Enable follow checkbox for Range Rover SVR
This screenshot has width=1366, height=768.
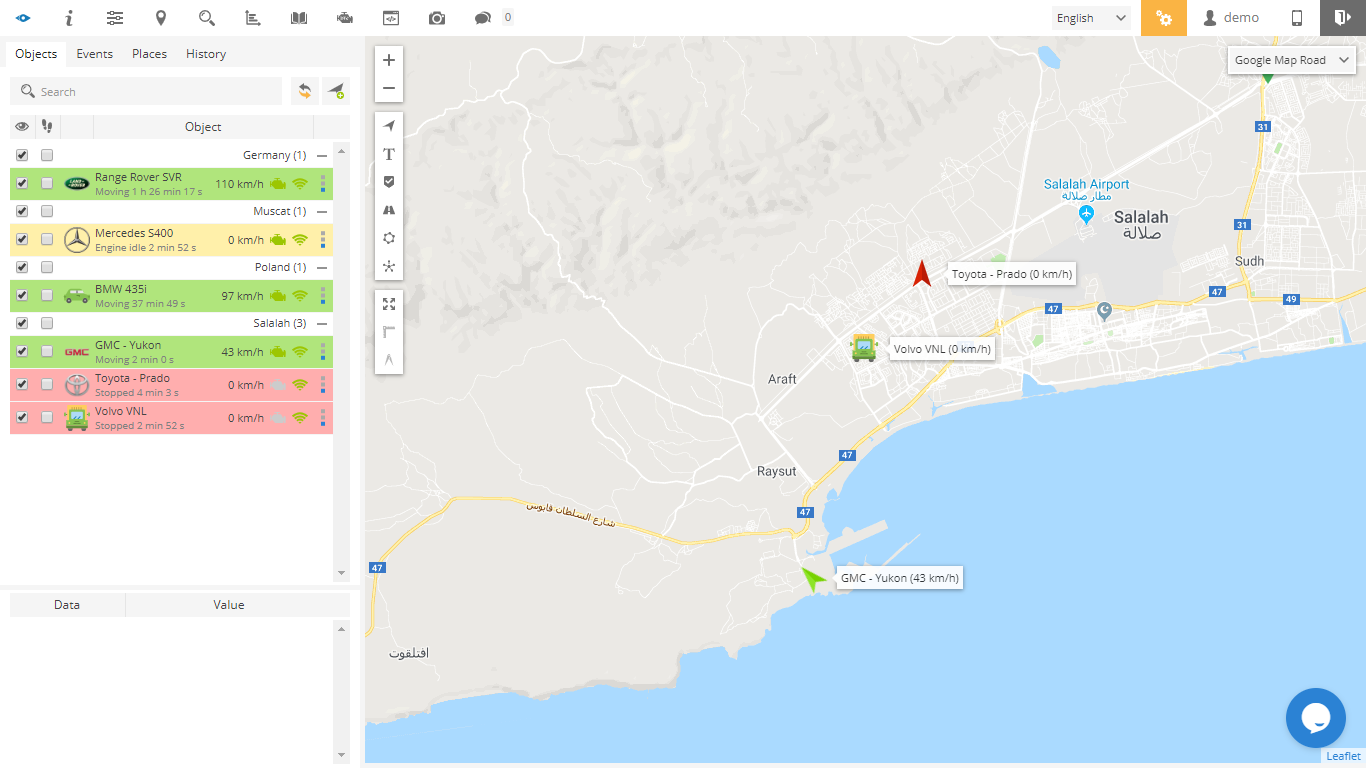click(47, 183)
